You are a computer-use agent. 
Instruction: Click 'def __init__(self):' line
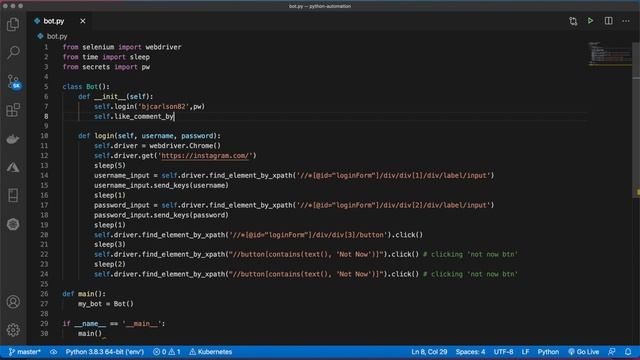(116, 97)
